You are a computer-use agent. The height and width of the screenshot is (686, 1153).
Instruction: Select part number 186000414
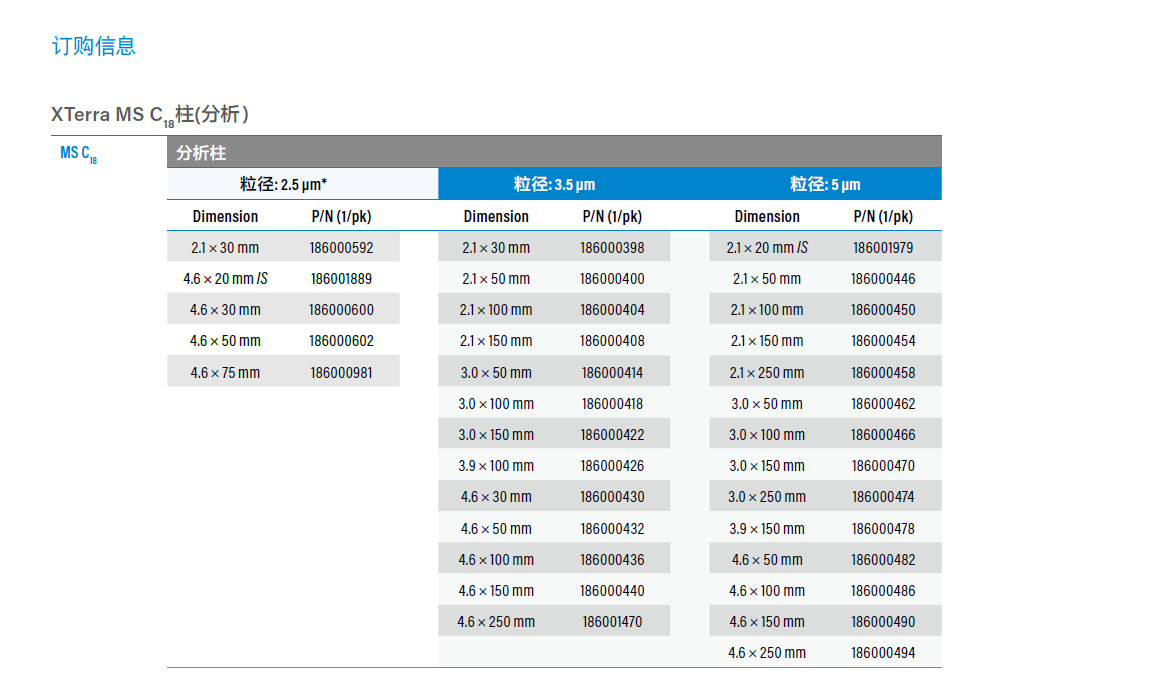(x=612, y=373)
